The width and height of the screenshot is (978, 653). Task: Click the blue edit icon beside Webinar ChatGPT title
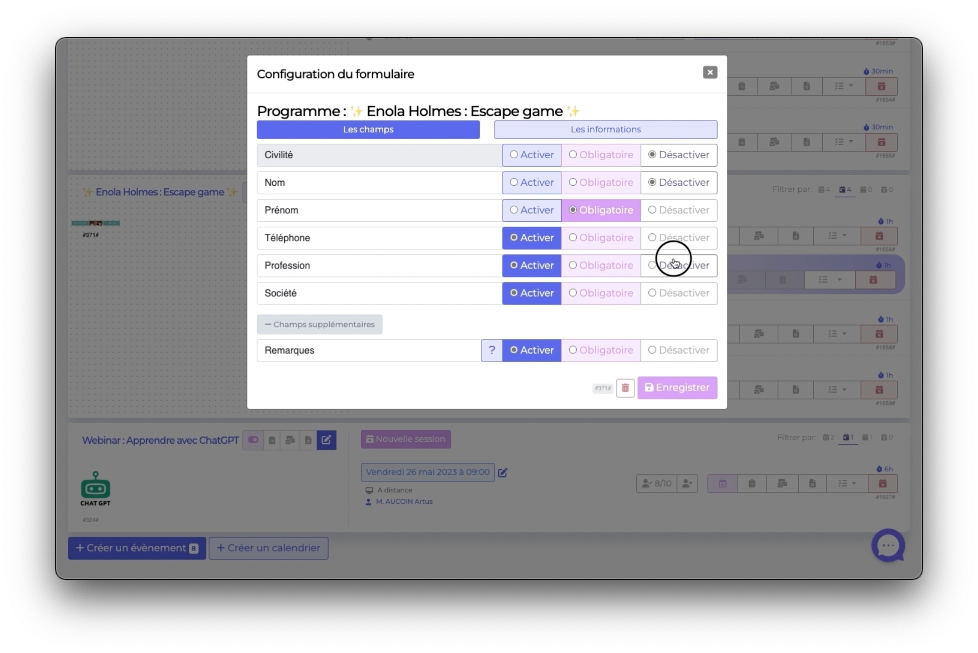(326, 440)
